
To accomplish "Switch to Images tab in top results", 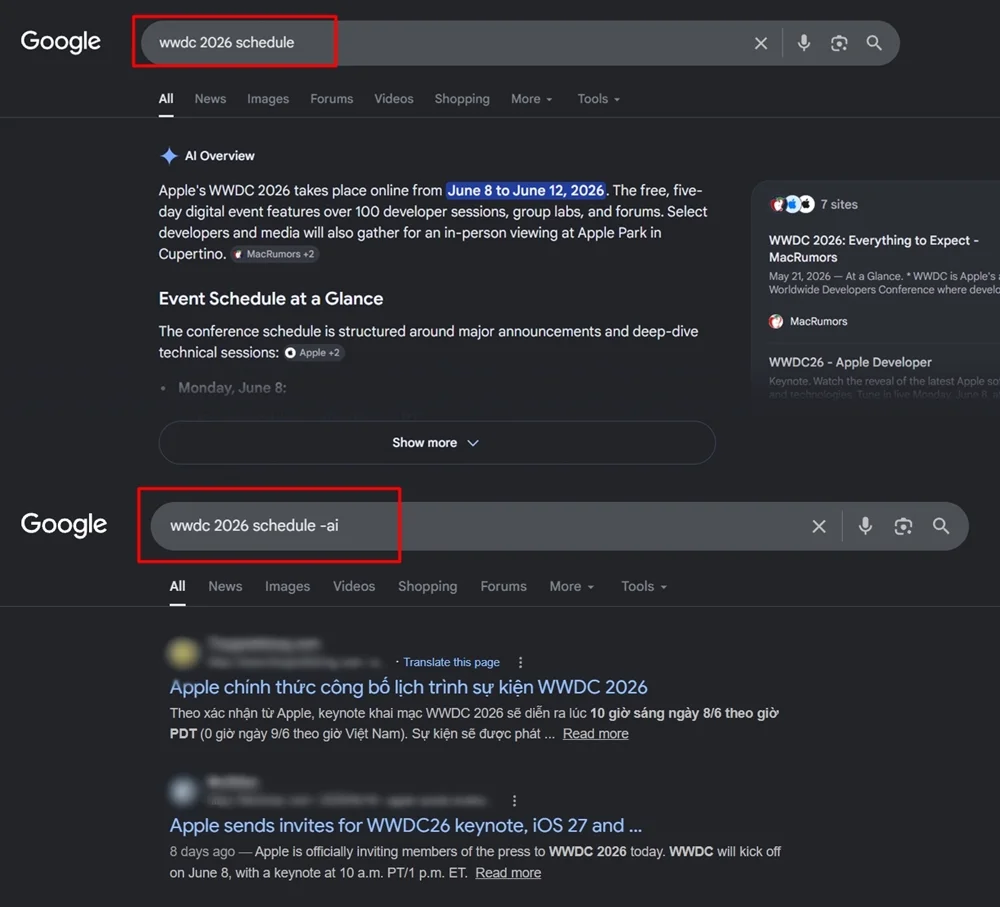I will click(x=268, y=99).
